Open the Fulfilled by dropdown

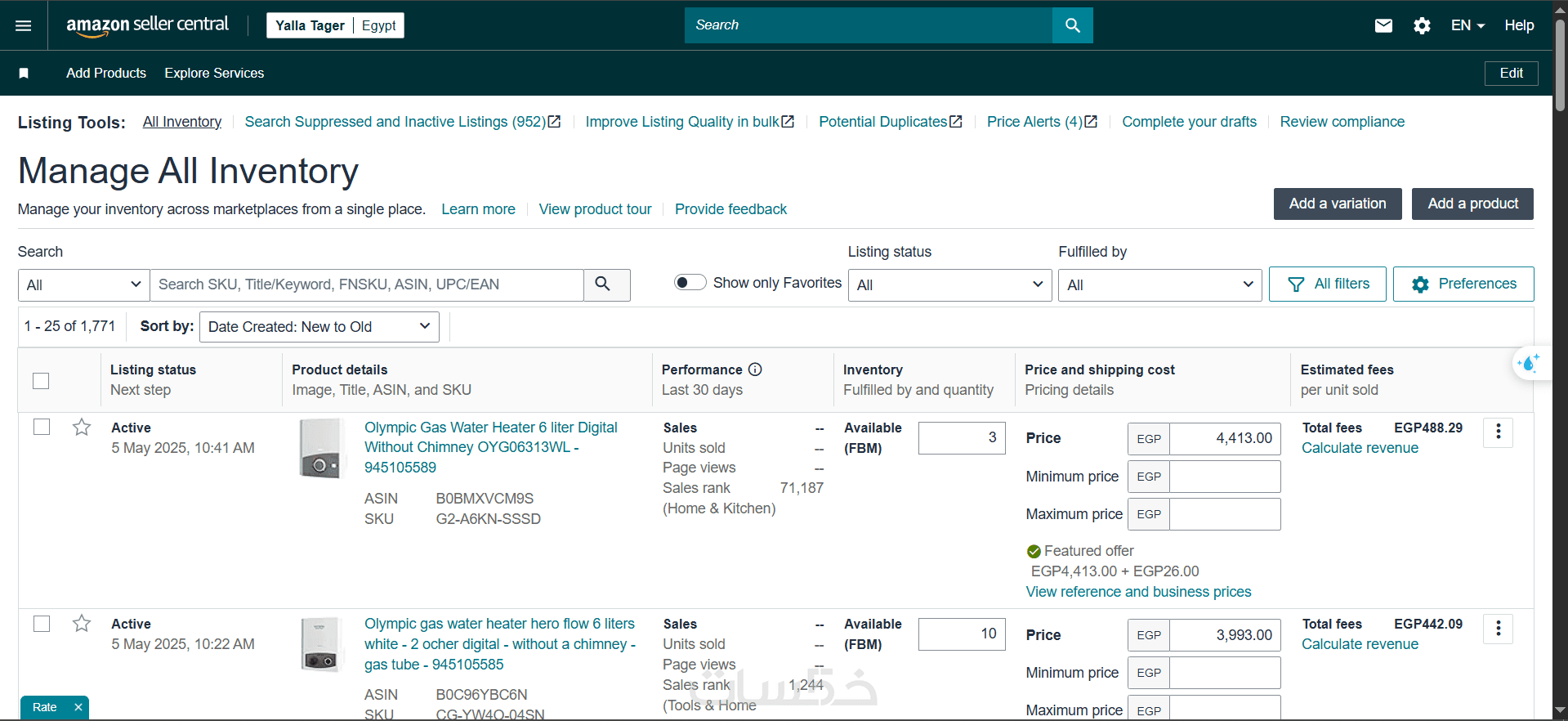click(1159, 284)
